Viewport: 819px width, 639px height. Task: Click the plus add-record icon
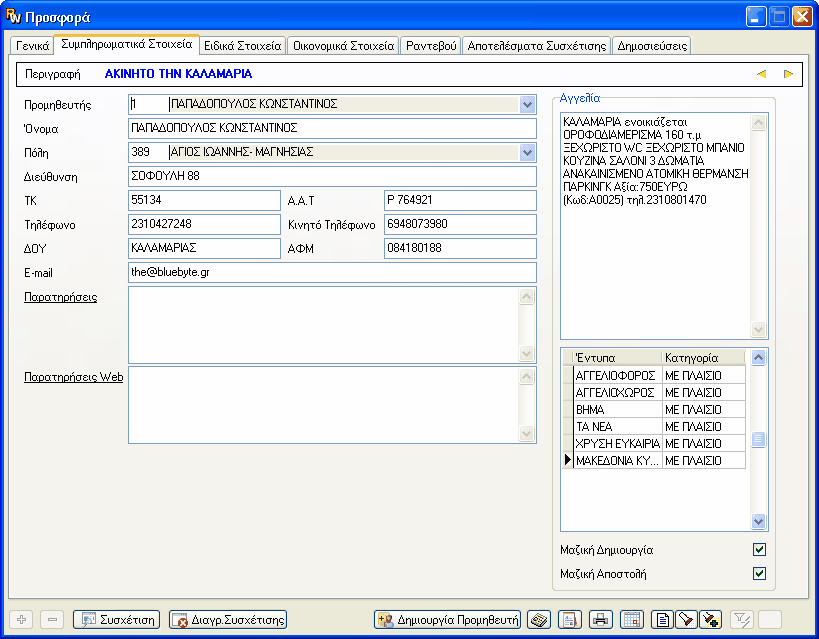(21, 620)
